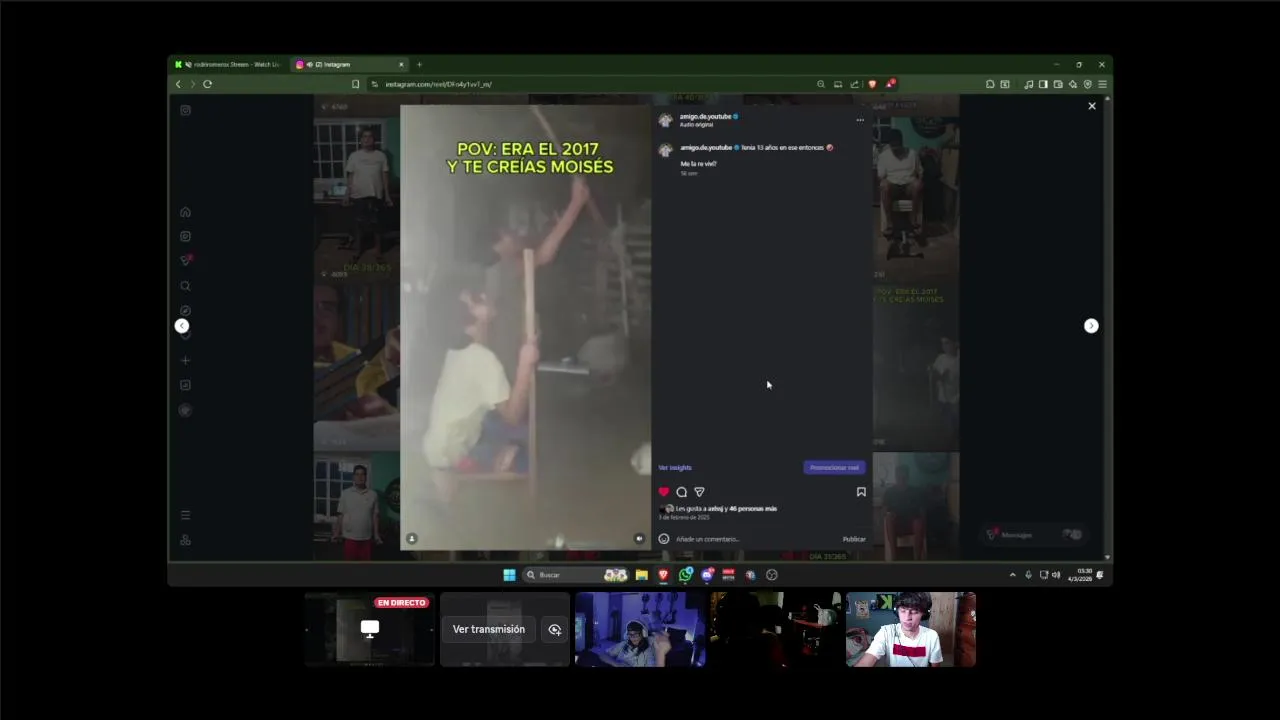Go to next reel with right arrow
Image resolution: width=1280 pixels, height=720 pixels.
click(1091, 326)
